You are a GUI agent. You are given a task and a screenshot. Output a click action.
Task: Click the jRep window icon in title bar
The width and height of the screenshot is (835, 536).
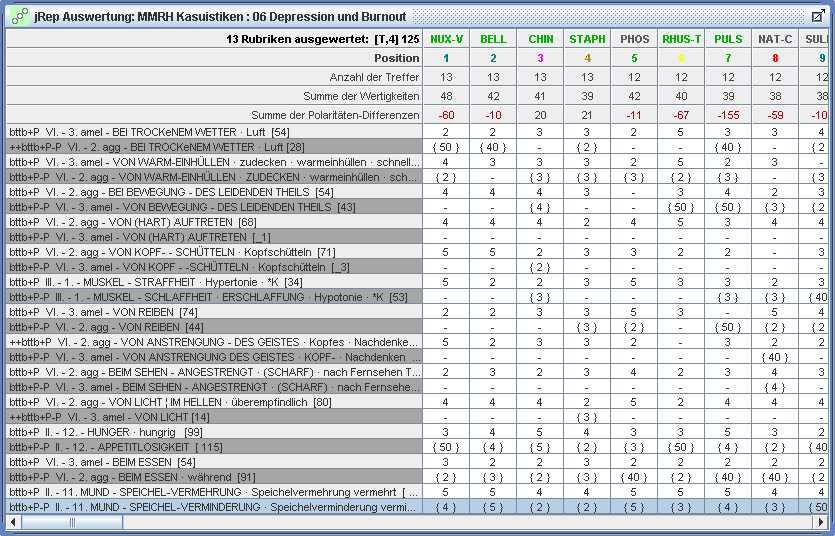19,16
